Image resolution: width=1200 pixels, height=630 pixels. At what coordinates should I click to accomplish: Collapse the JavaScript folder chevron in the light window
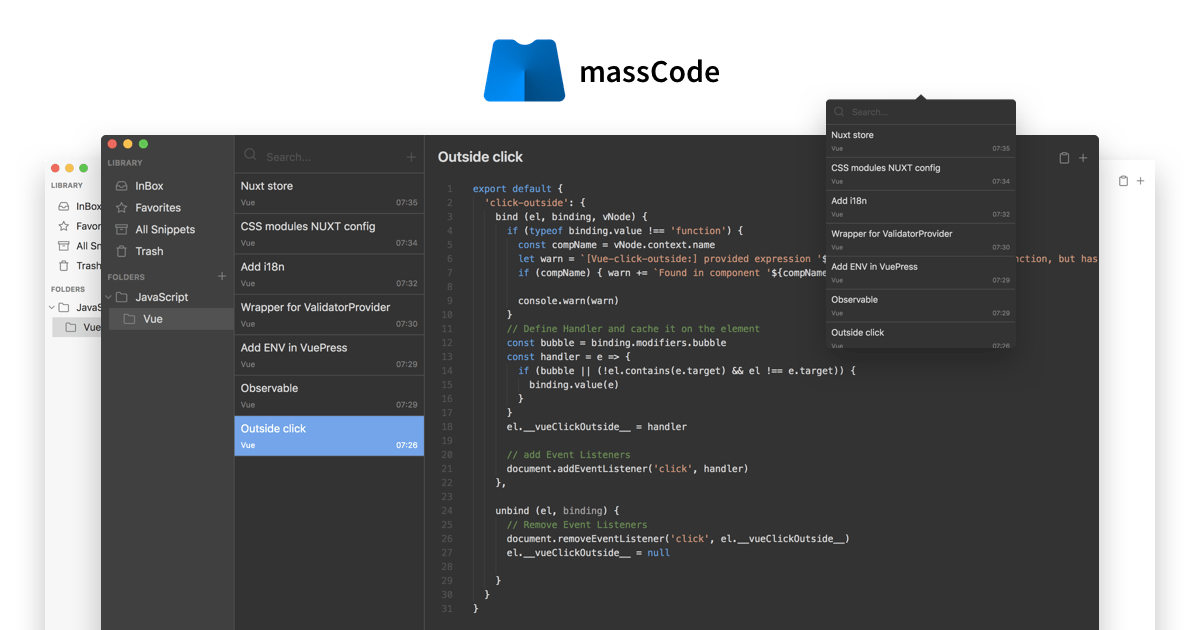pos(51,307)
